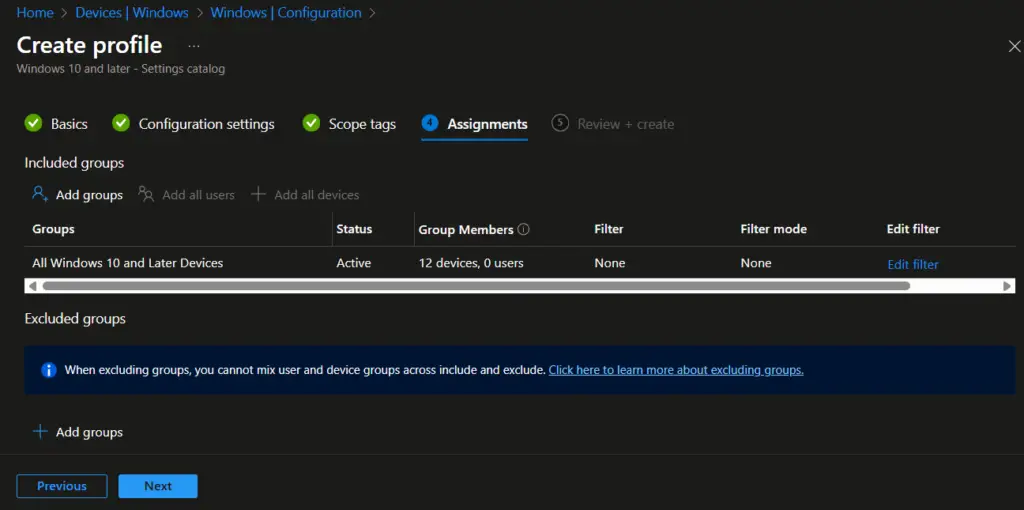
Task: Add groups under Excluded groups
Action: [x=78, y=432]
